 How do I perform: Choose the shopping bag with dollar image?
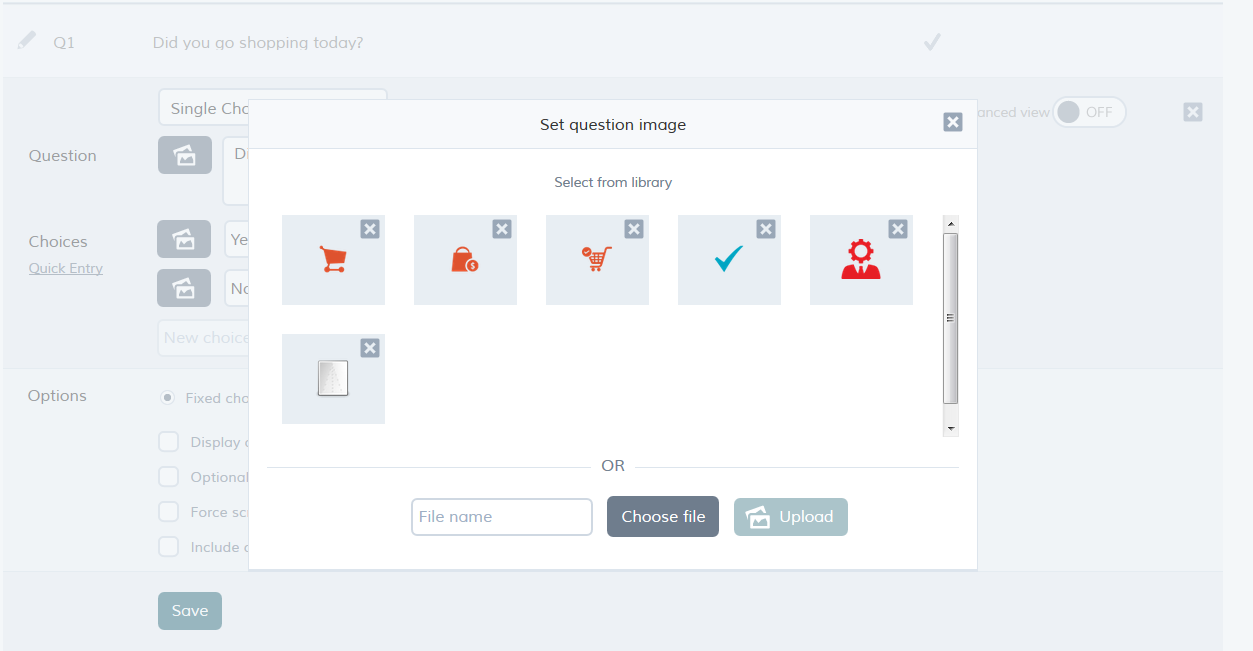(x=465, y=260)
